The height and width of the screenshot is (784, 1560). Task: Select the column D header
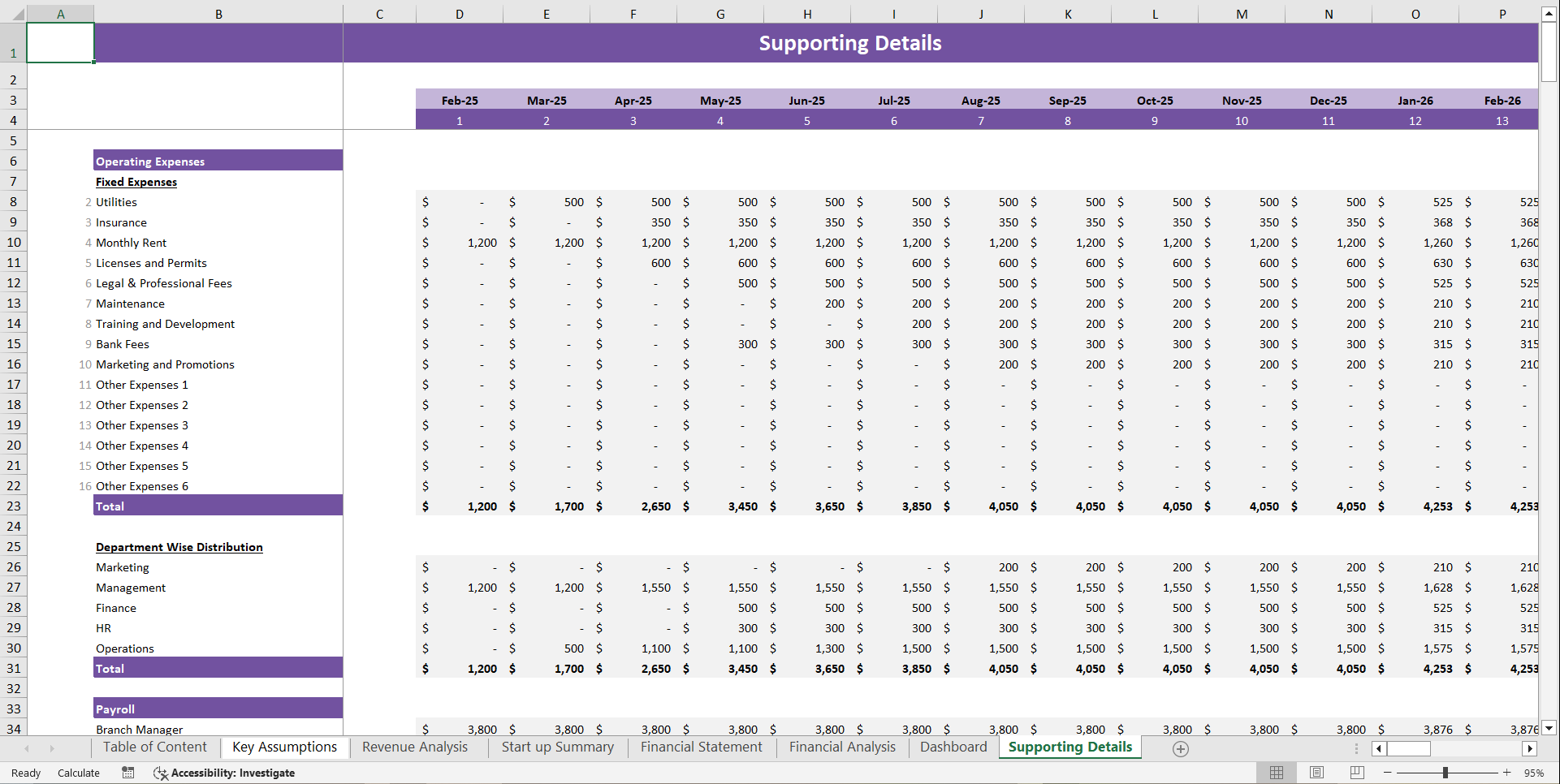coord(460,13)
